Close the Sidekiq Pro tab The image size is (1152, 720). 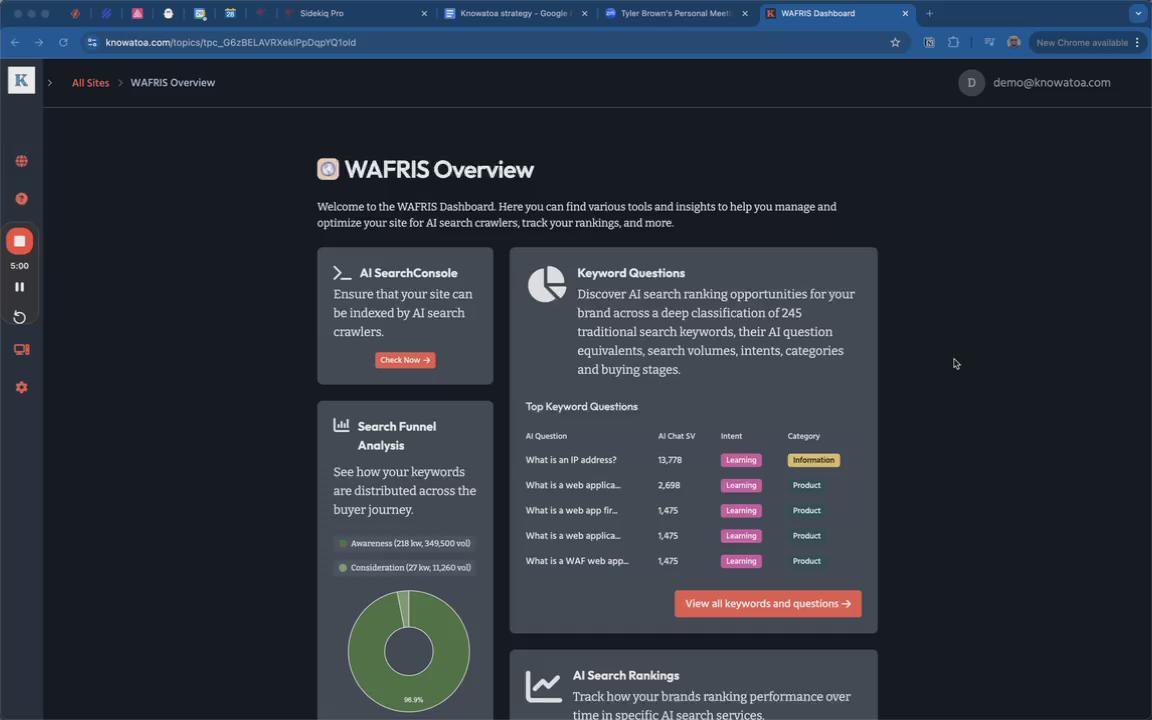[424, 13]
